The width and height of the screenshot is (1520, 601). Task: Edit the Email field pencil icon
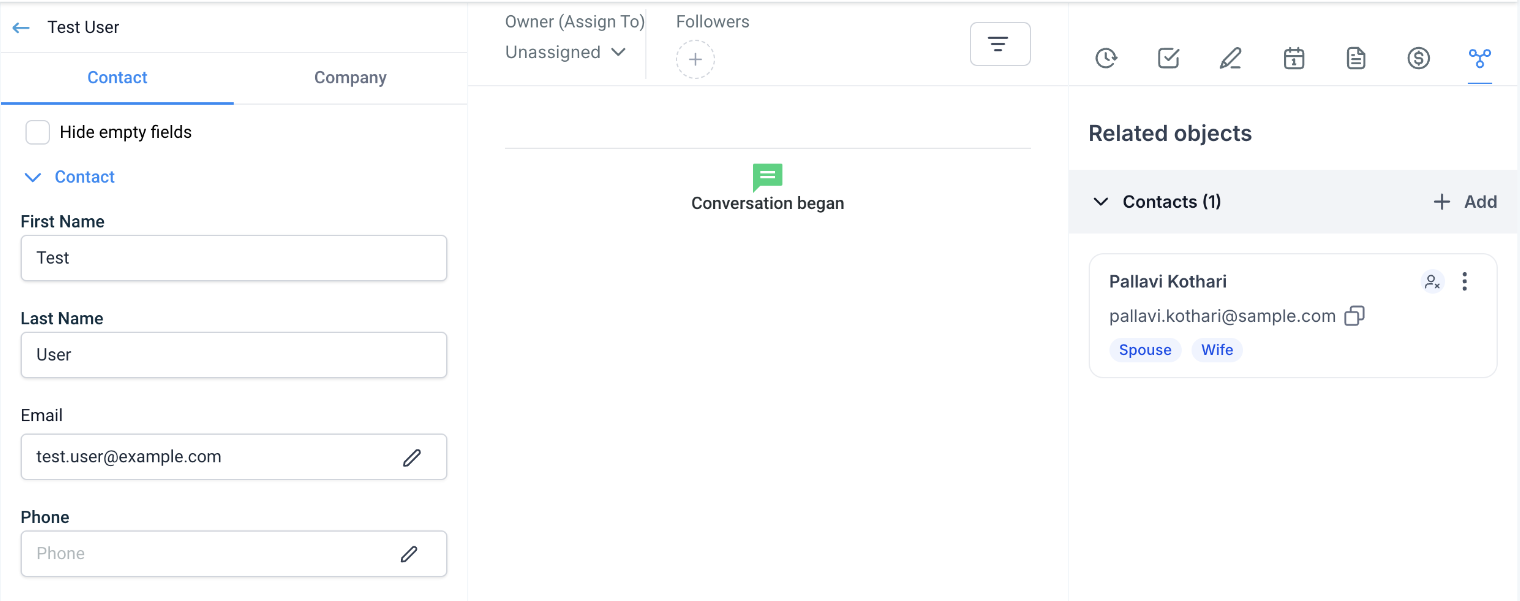(x=412, y=457)
